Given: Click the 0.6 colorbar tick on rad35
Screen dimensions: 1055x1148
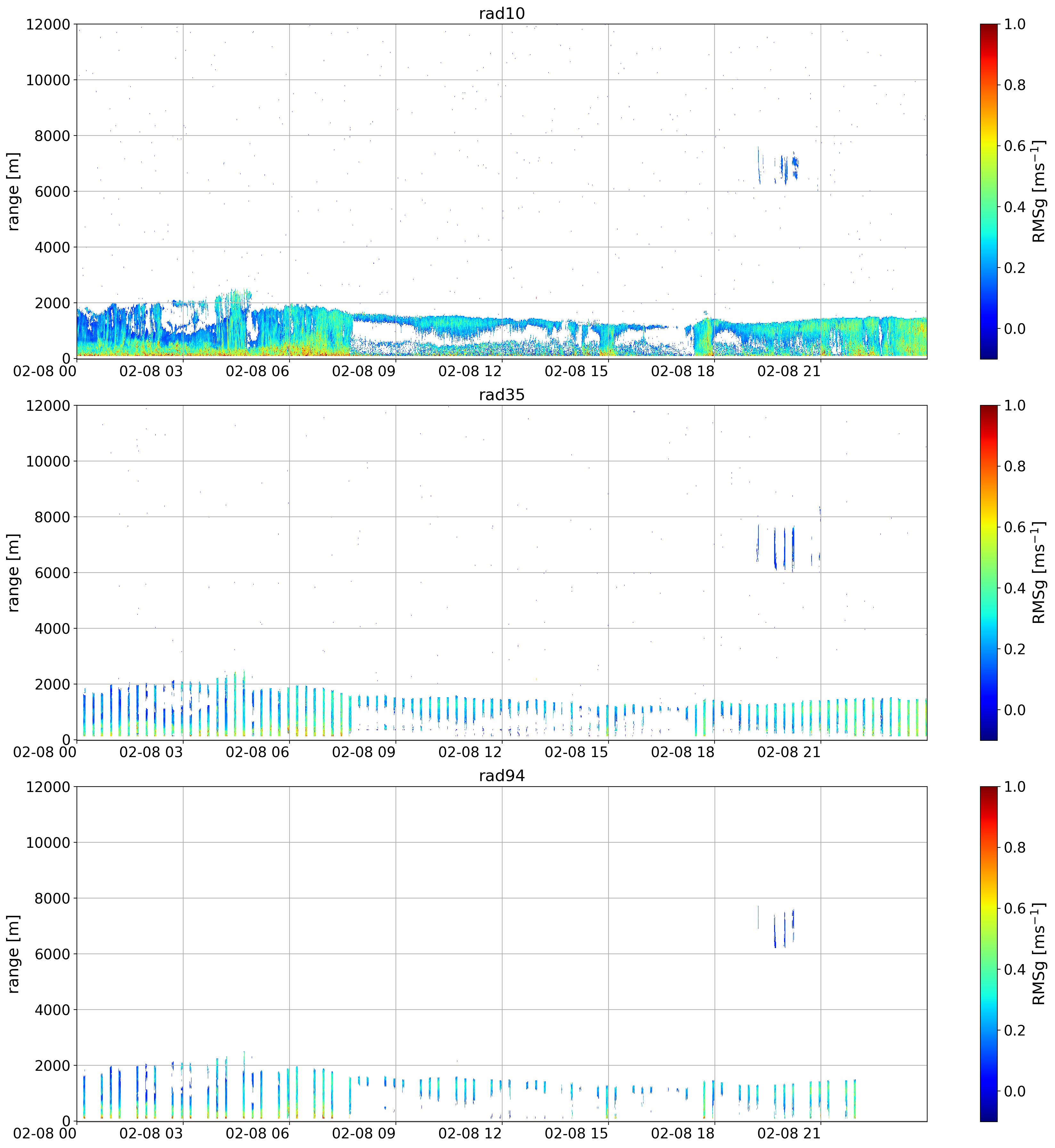Looking at the screenshot, I should (x=1014, y=527).
